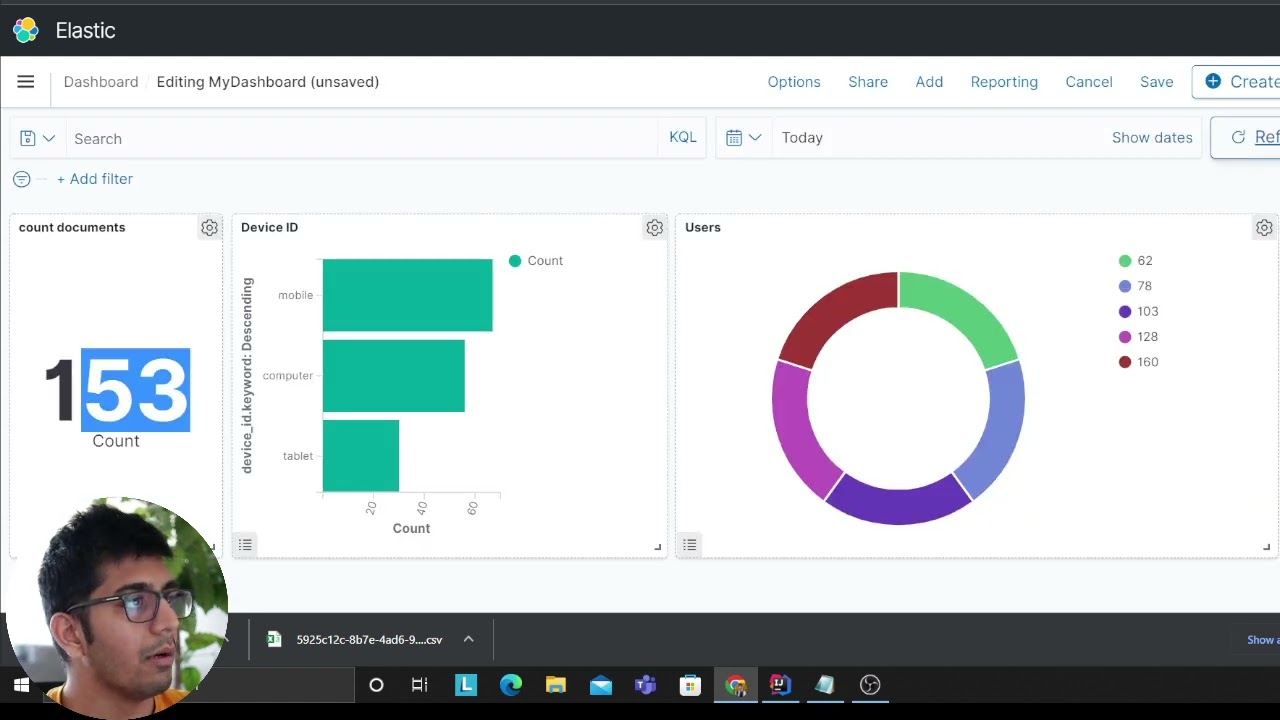1280x720 pixels.
Task: Open count documents panel gear options
Action: [x=209, y=228]
